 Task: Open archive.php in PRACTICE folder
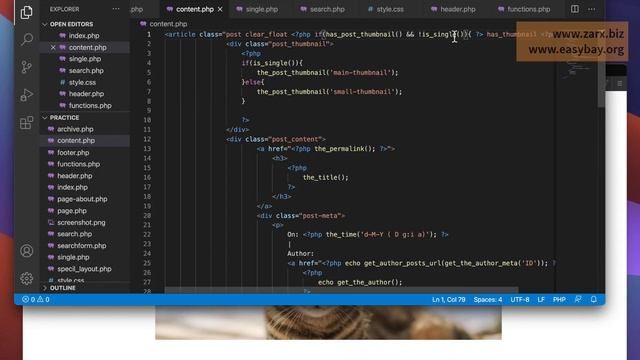(x=75, y=129)
